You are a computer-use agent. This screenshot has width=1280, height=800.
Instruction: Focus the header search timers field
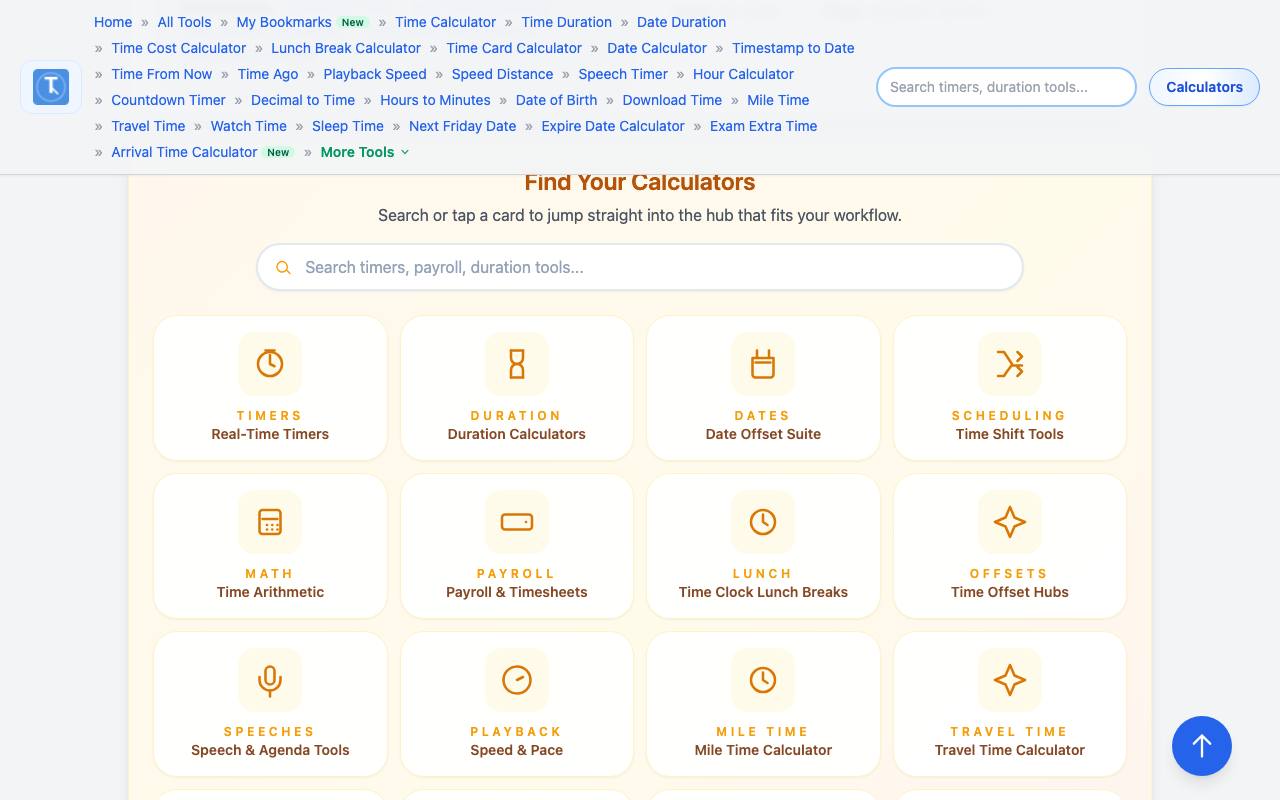tap(1006, 87)
